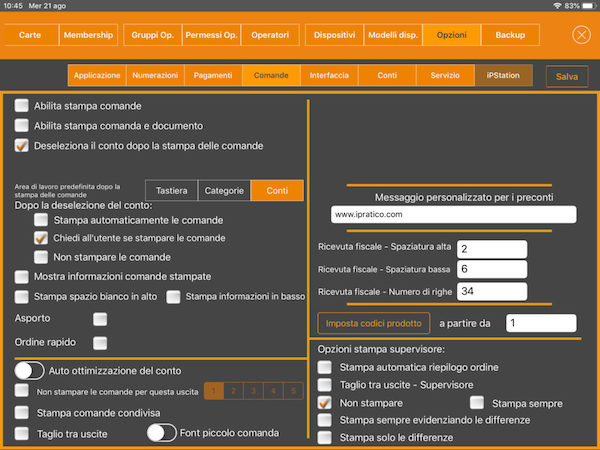The image size is (600, 450).
Task: Focus the Spaziatura alta value field
Action: click(x=492, y=249)
